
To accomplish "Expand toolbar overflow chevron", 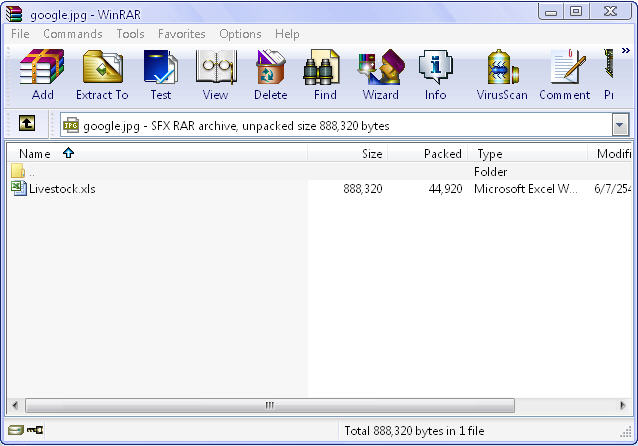I will click(x=626, y=50).
